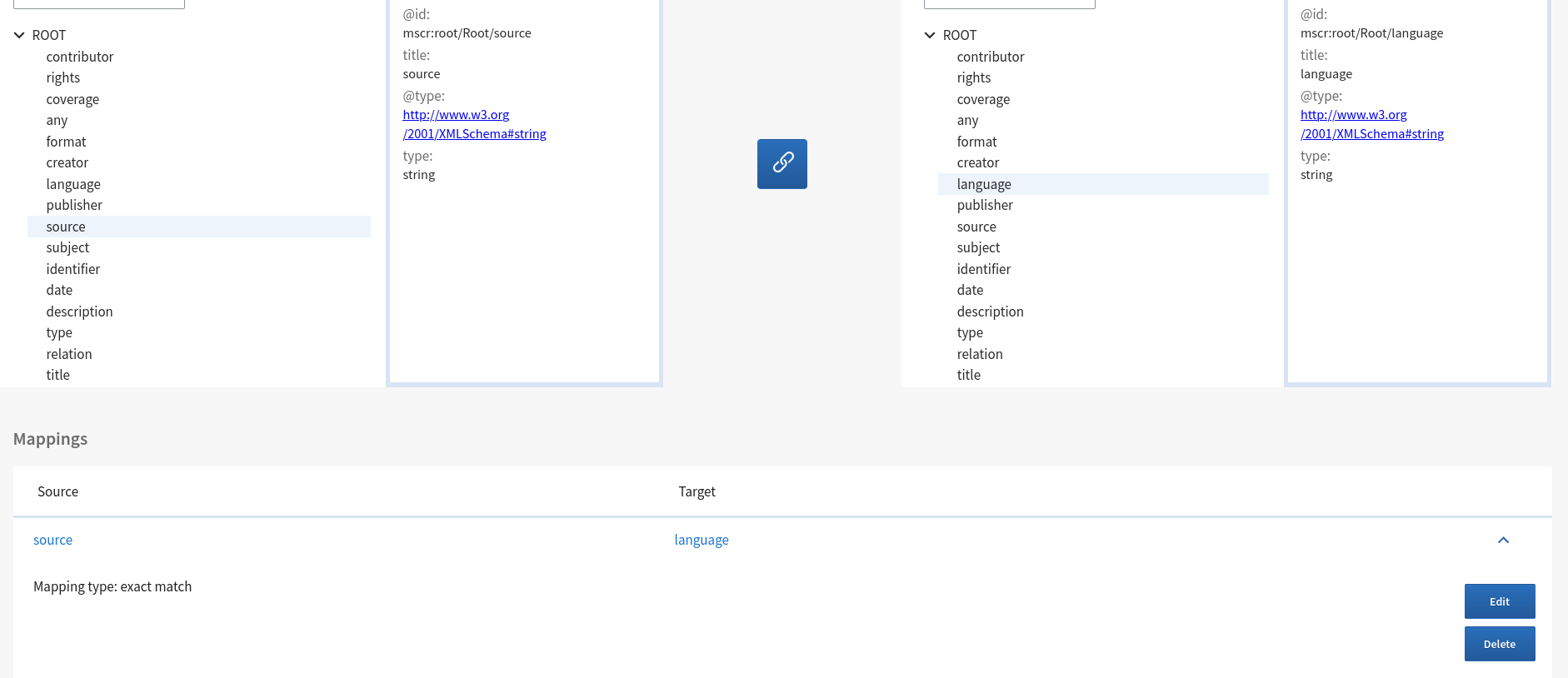Image resolution: width=1568 pixels, height=678 pixels.
Task: Select relation in the right tree
Action: (x=980, y=354)
